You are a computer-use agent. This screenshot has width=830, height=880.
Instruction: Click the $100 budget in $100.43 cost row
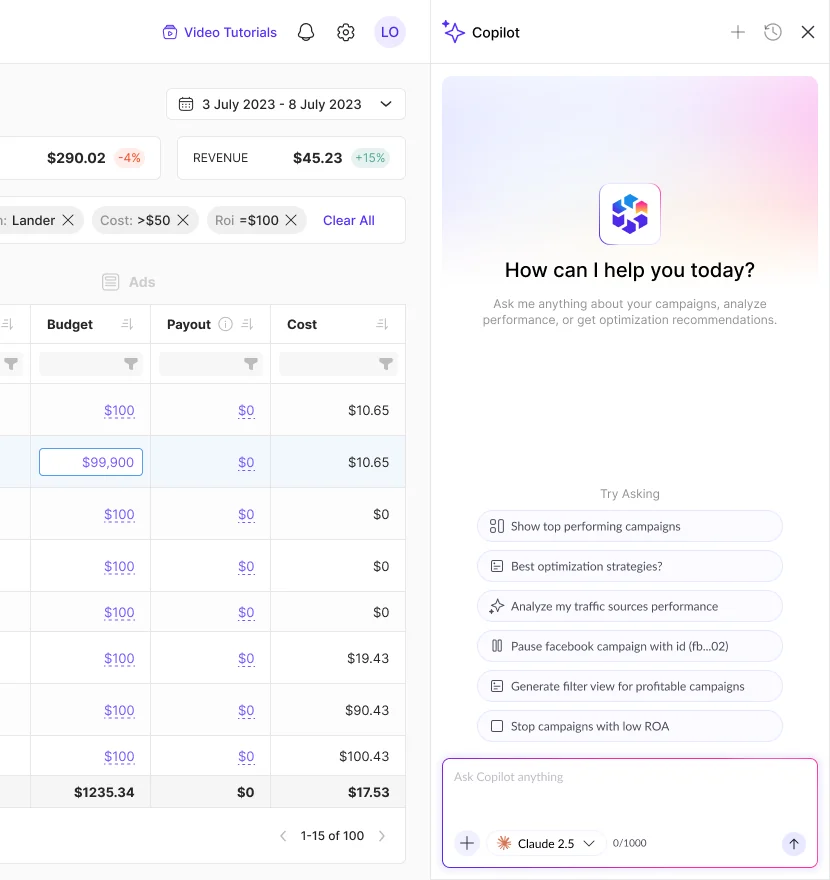(x=119, y=757)
